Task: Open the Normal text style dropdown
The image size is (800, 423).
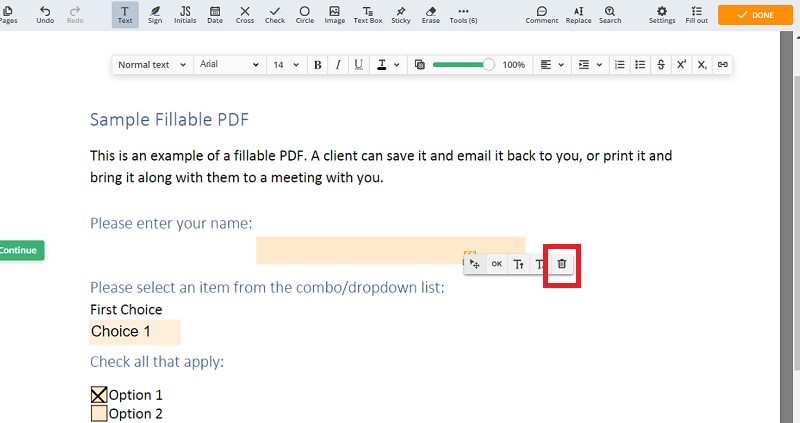Action: tap(152, 65)
